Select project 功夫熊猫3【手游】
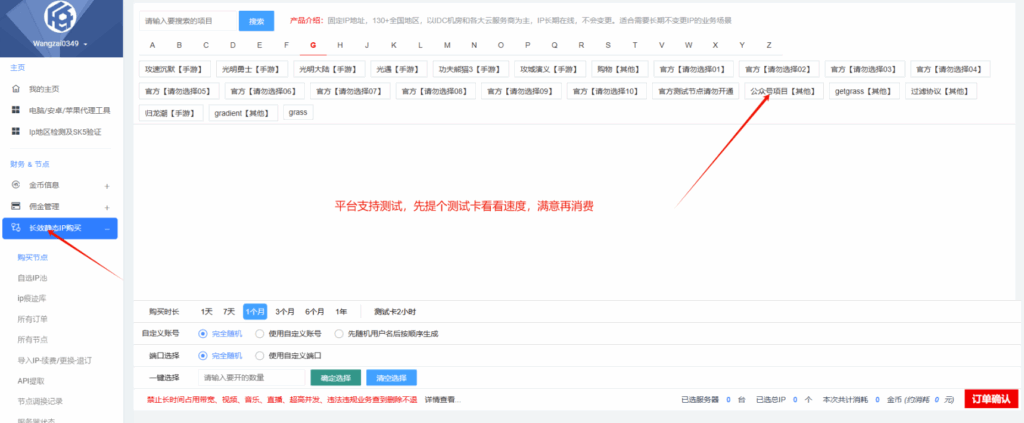The image size is (1024, 423). point(470,69)
